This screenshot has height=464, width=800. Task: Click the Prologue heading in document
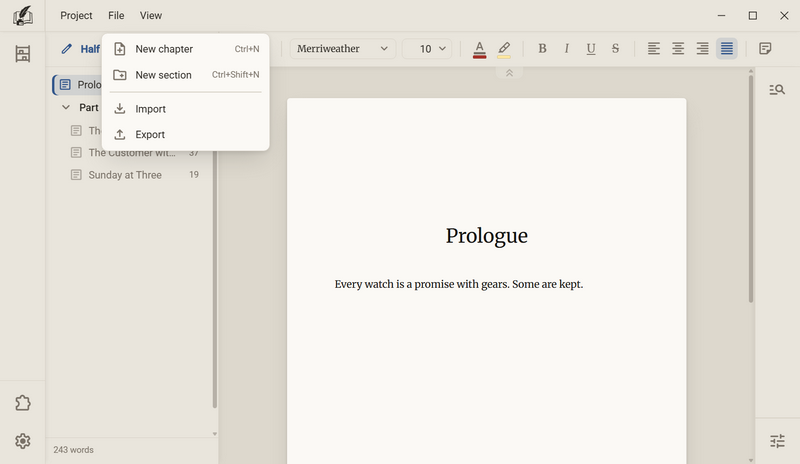pos(487,236)
